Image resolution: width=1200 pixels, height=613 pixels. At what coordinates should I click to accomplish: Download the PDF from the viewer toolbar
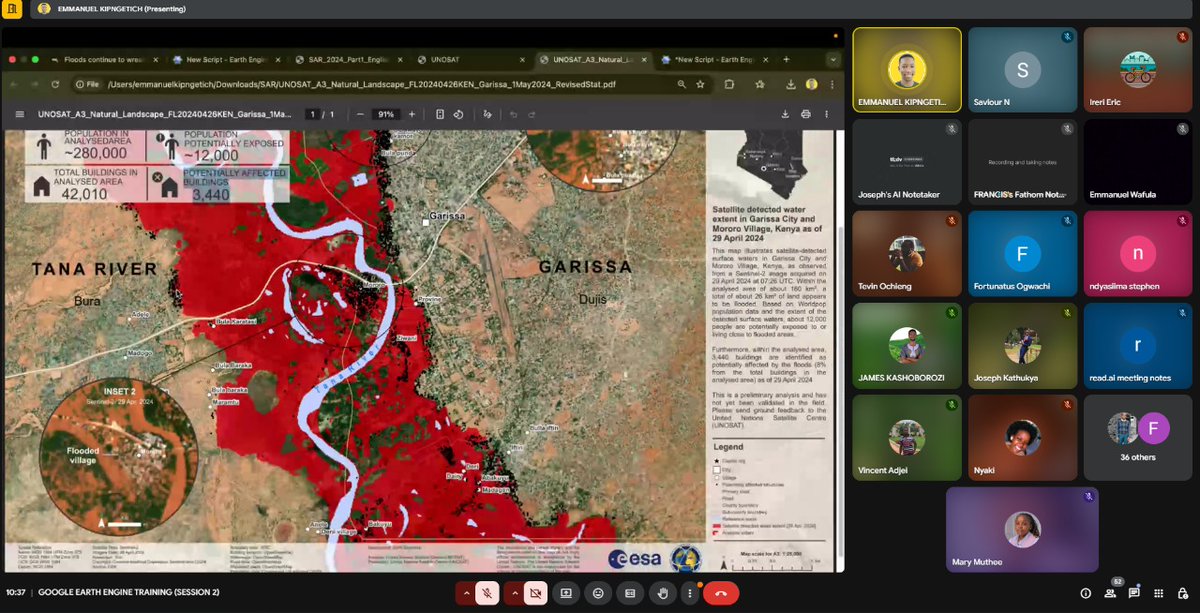tap(786, 114)
